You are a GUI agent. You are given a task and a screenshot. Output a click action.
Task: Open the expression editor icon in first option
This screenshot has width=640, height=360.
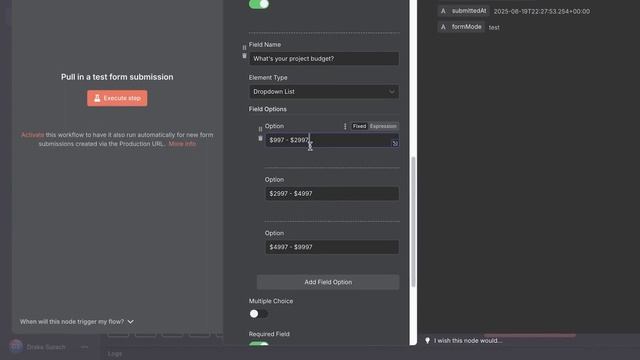point(395,143)
